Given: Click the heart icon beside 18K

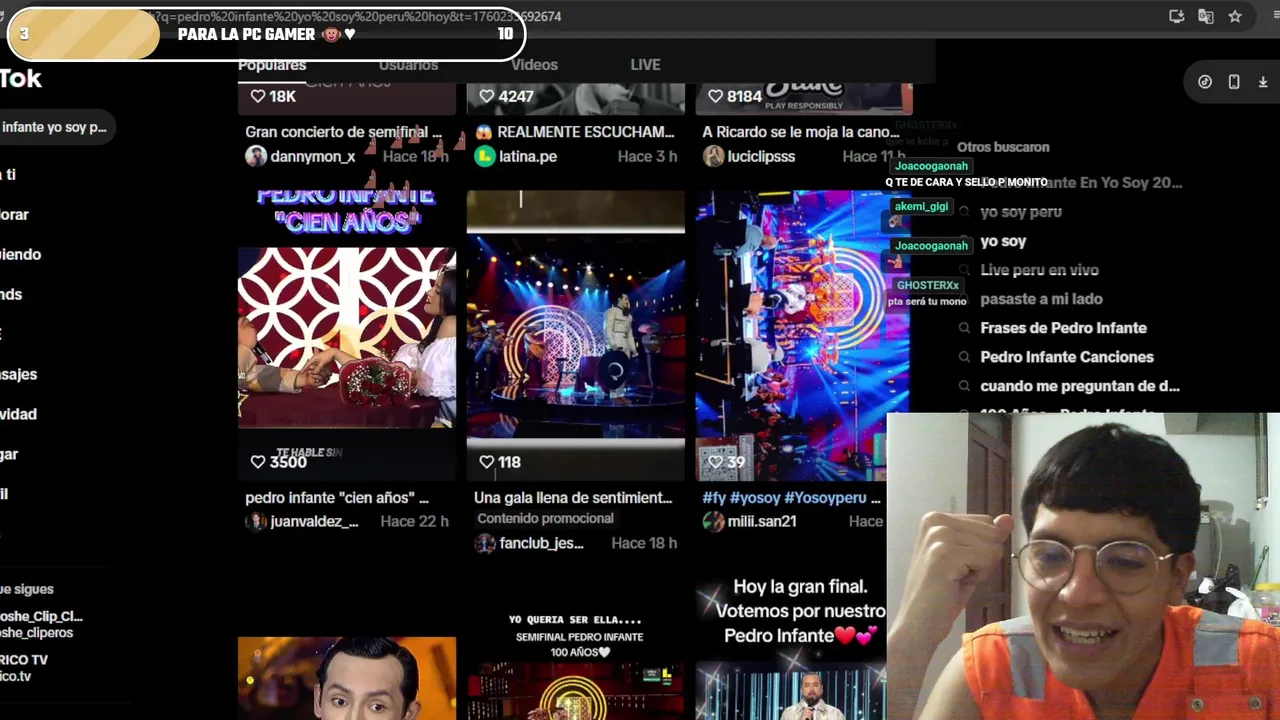Looking at the screenshot, I should tap(258, 96).
